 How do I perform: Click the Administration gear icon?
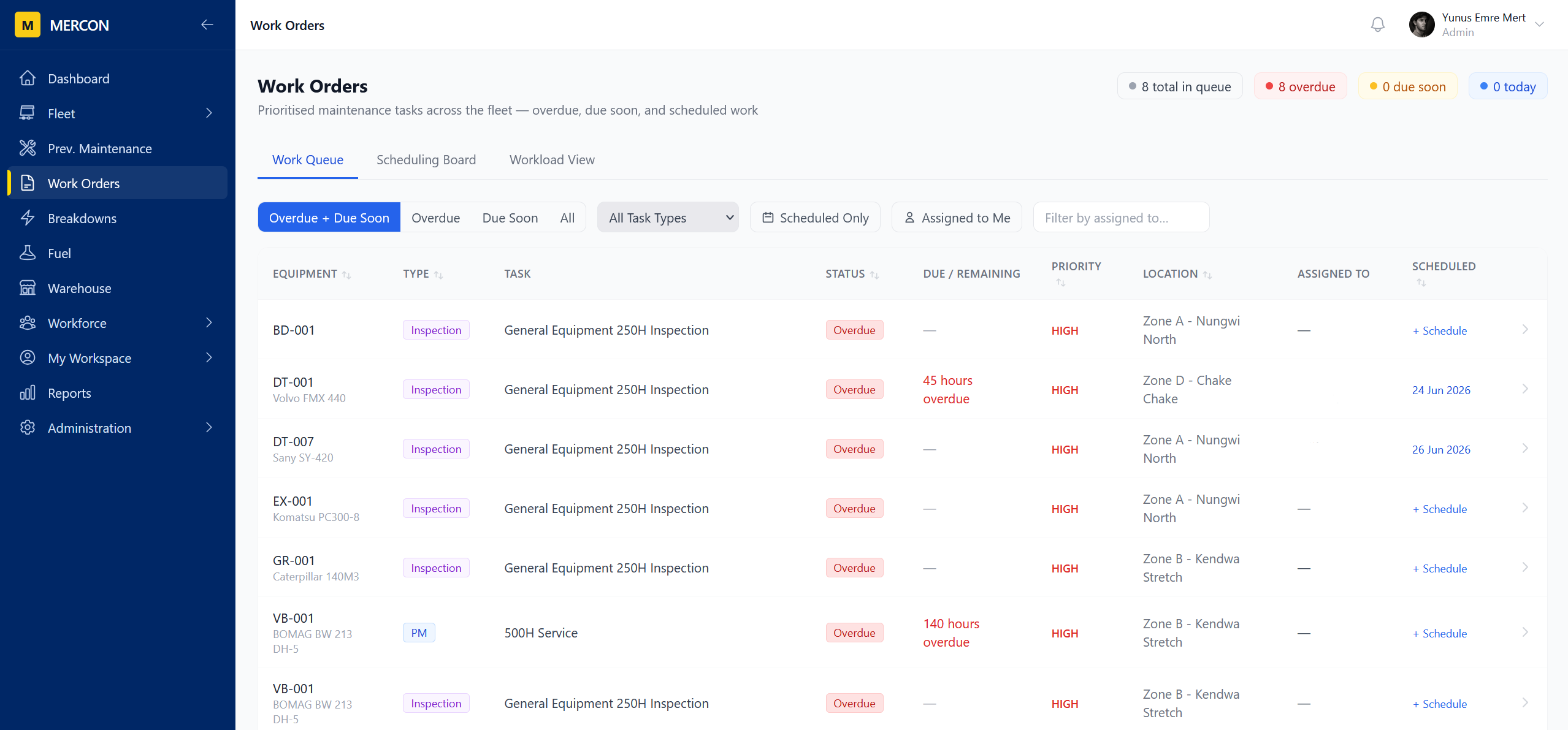(28, 428)
